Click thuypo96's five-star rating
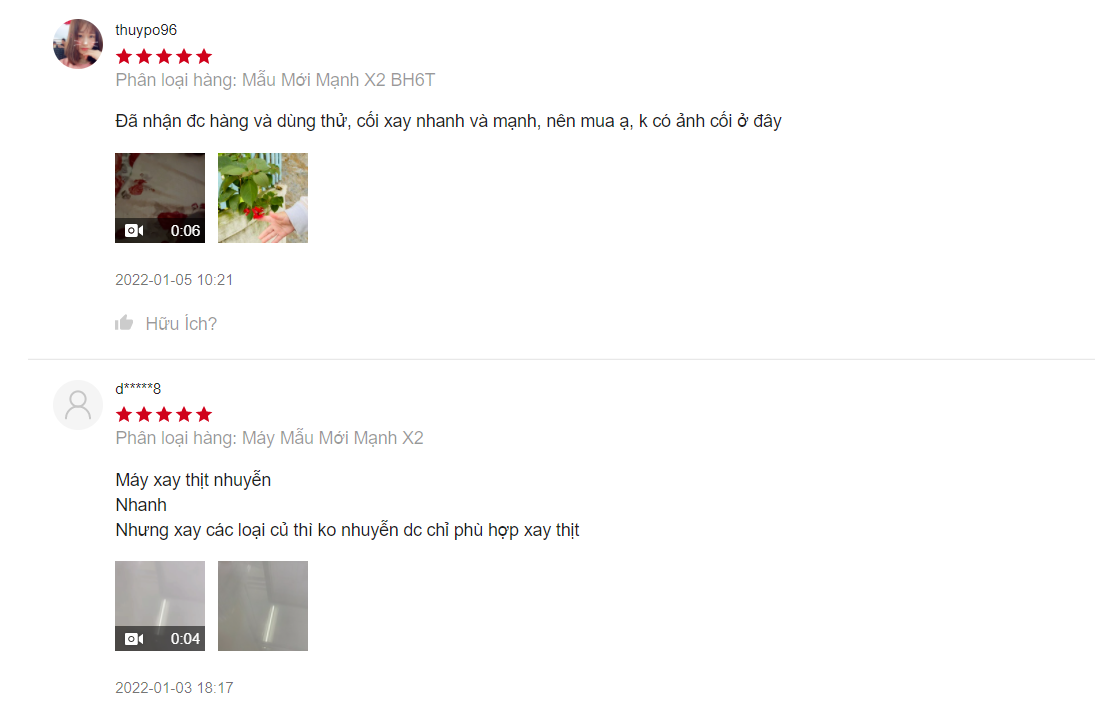The image size is (1095, 704). pos(164,57)
